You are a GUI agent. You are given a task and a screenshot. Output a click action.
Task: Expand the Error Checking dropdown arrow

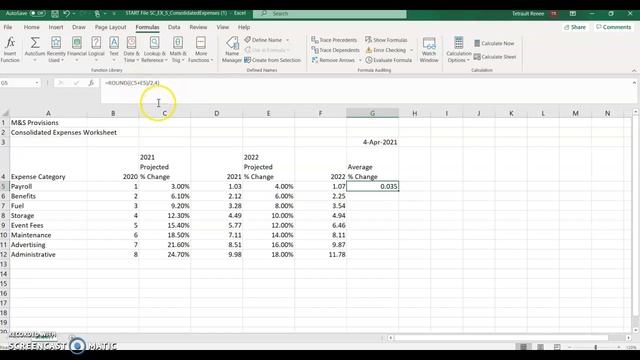tap(411, 50)
